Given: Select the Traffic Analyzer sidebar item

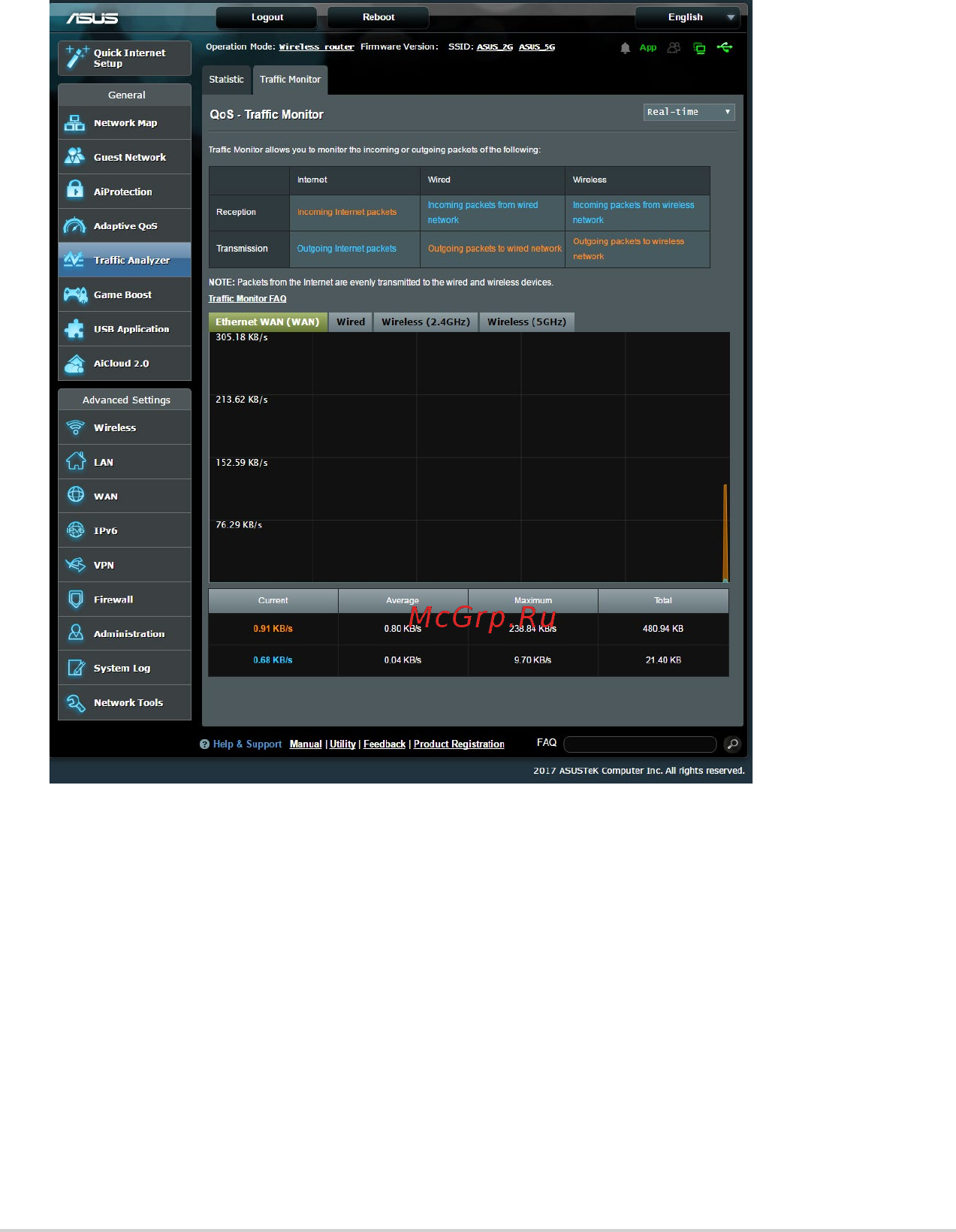Looking at the screenshot, I should tap(125, 260).
